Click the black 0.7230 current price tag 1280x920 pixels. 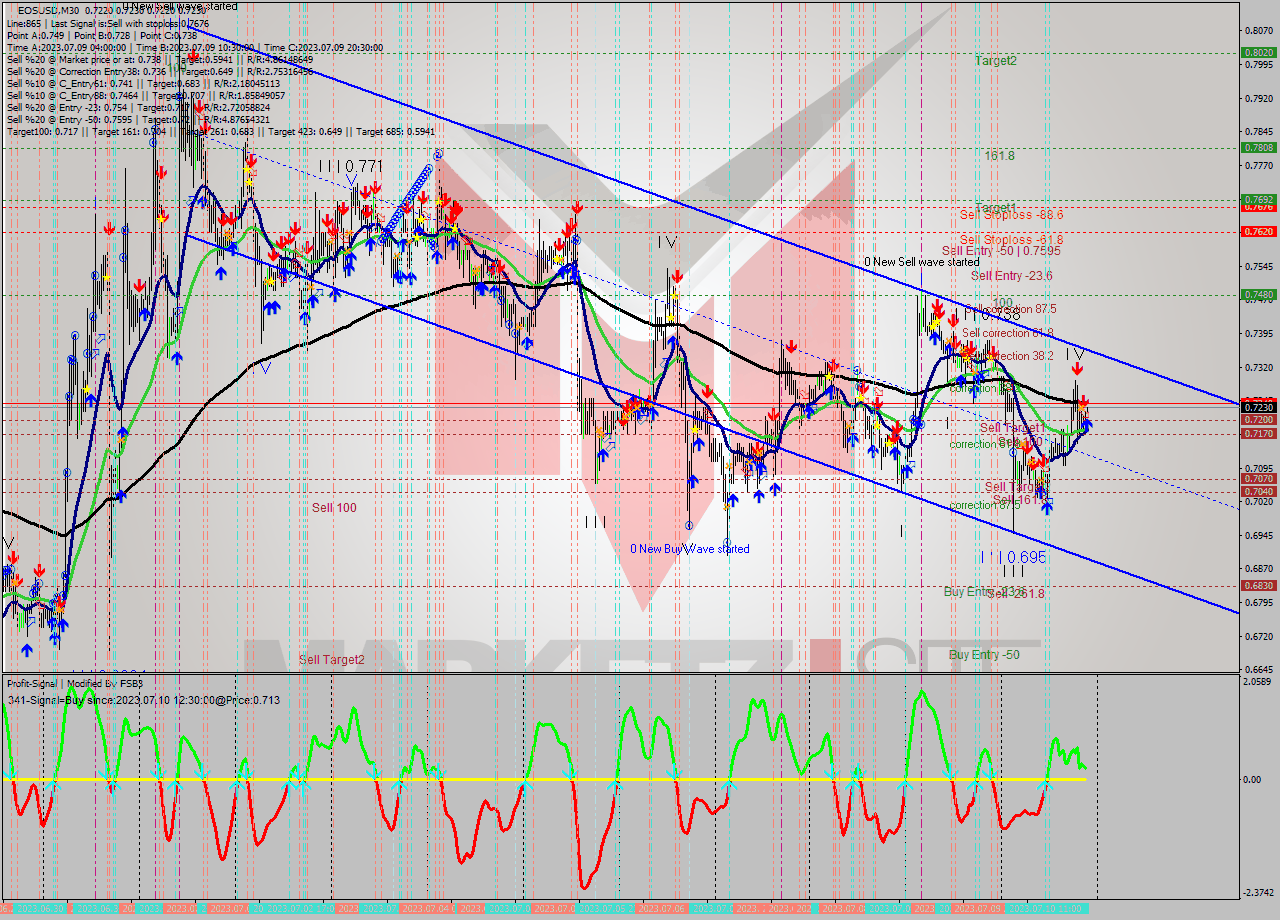tap(1256, 407)
